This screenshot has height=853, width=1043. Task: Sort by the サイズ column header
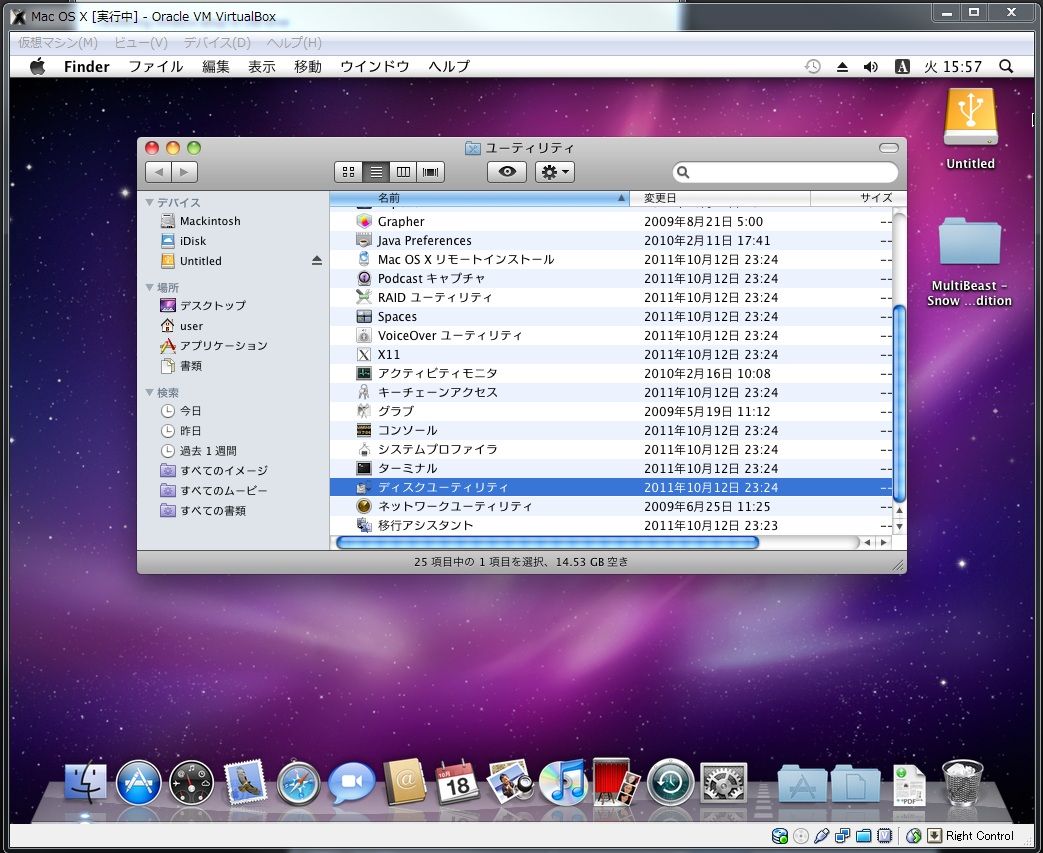tap(858, 198)
